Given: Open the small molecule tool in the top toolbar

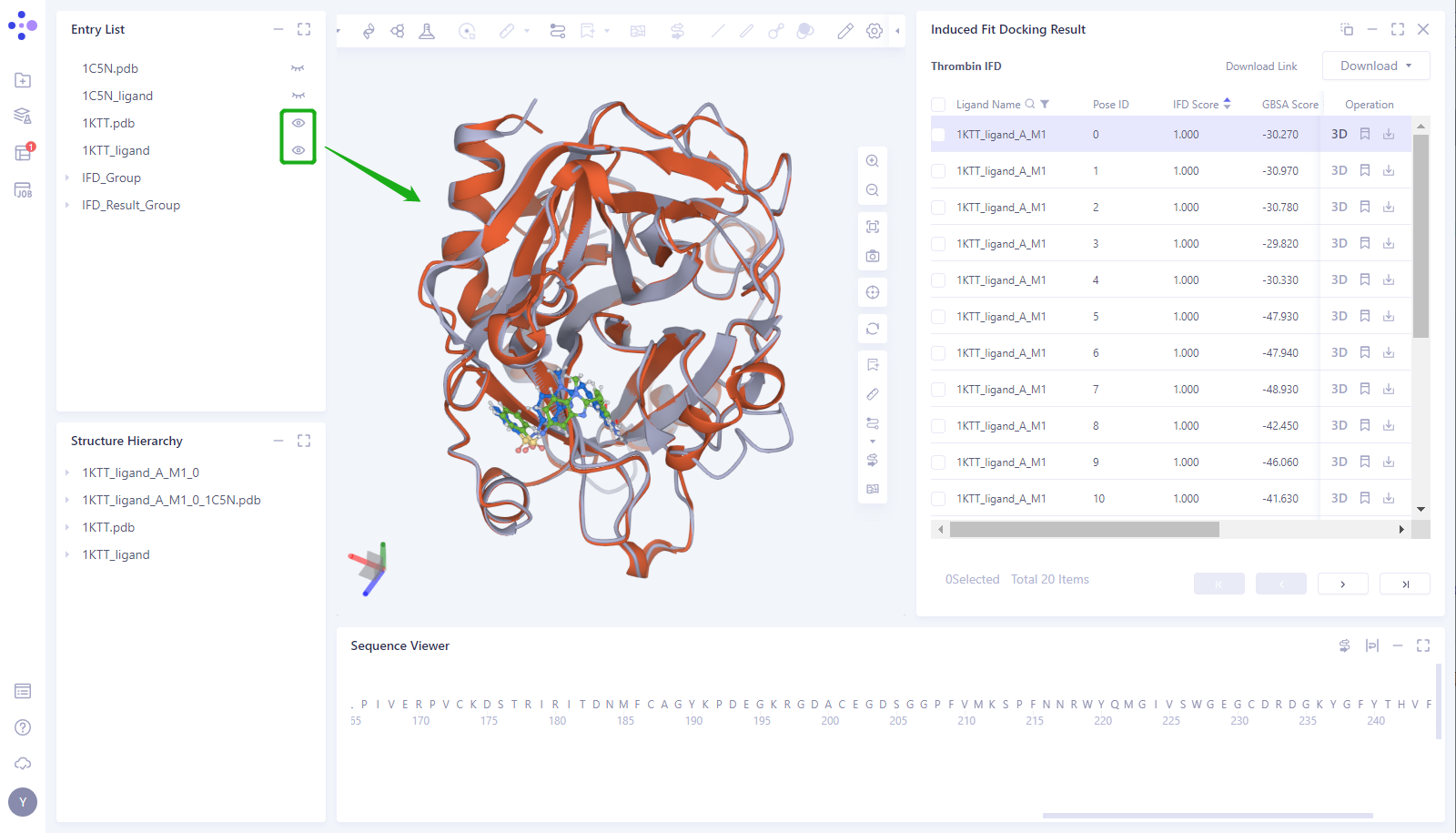Looking at the screenshot, I should click(398, 30).
